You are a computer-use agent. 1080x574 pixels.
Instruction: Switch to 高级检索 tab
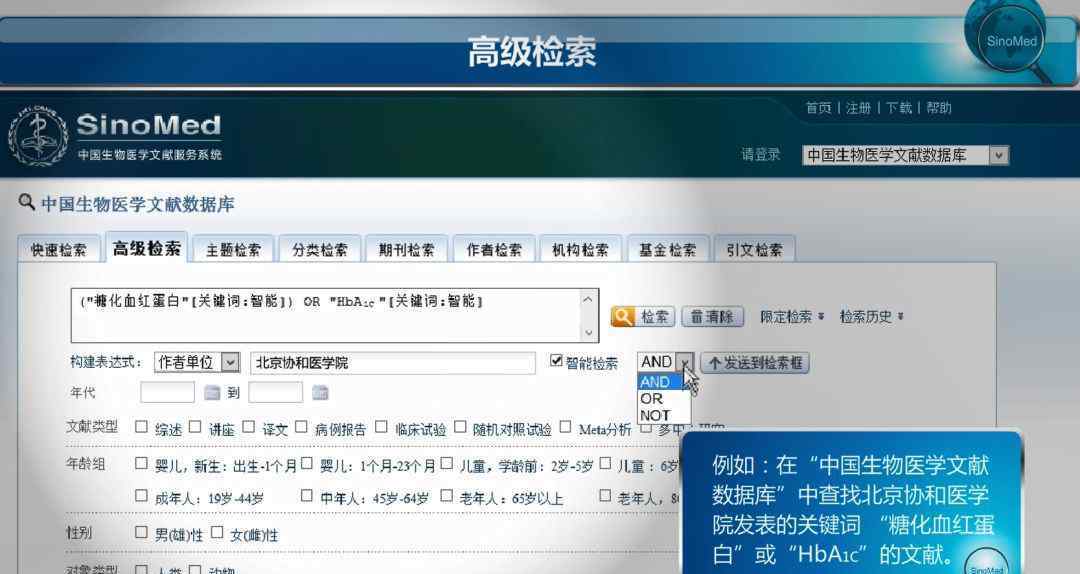[147, 247]
